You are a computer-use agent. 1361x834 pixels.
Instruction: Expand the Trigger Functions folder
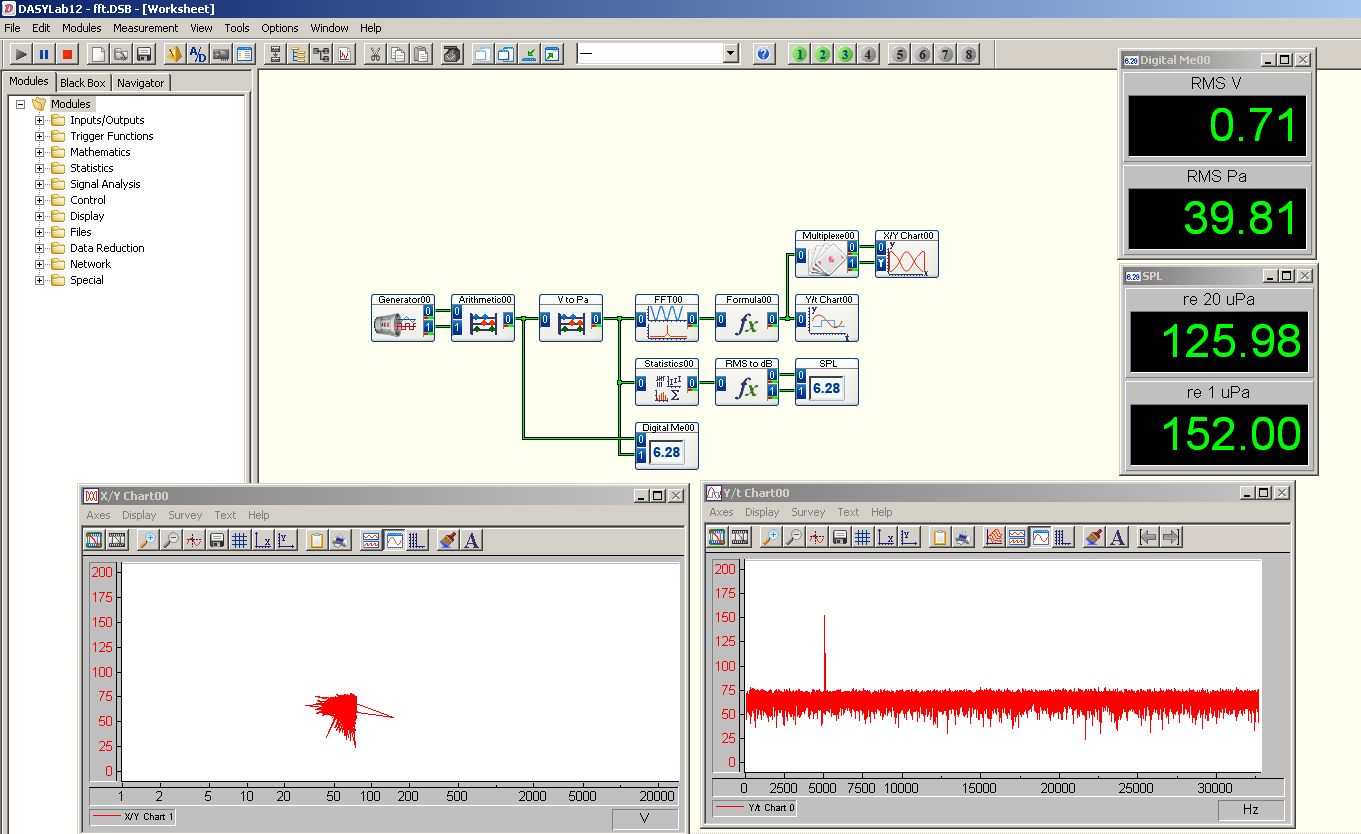pos(41,136)
